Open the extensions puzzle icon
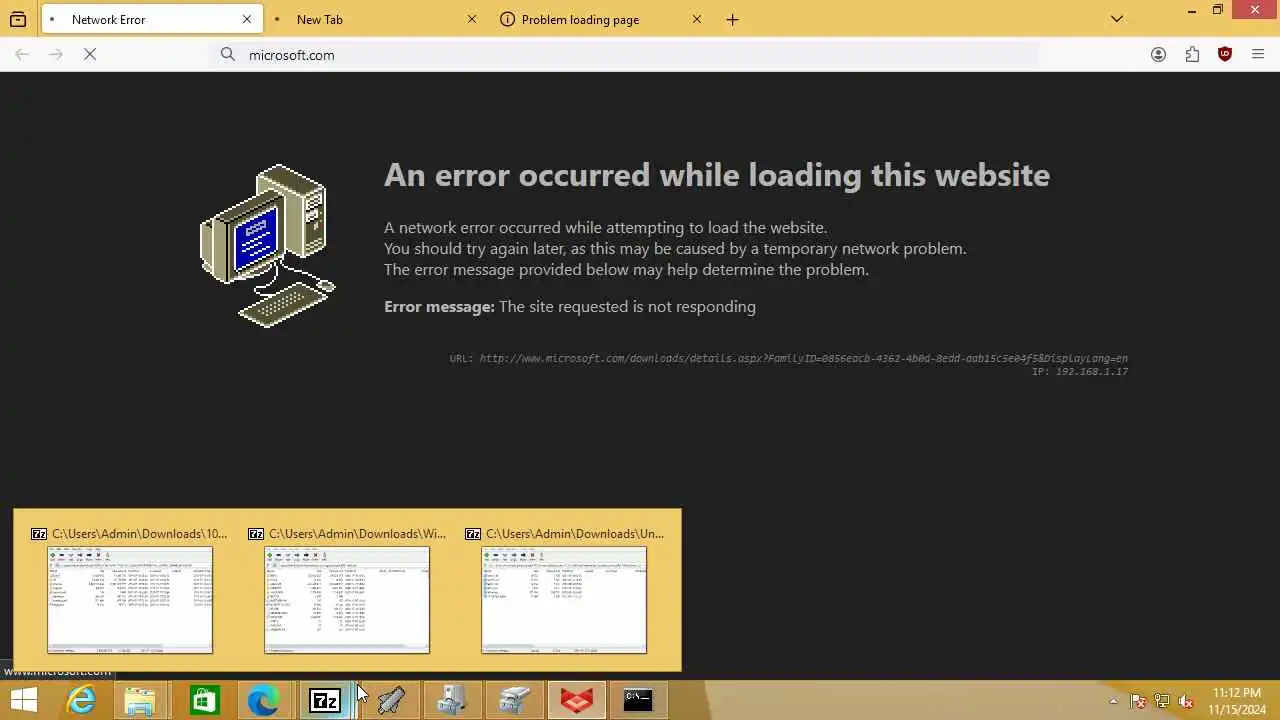1280x720 pixels. click(x=1192, y=55)
